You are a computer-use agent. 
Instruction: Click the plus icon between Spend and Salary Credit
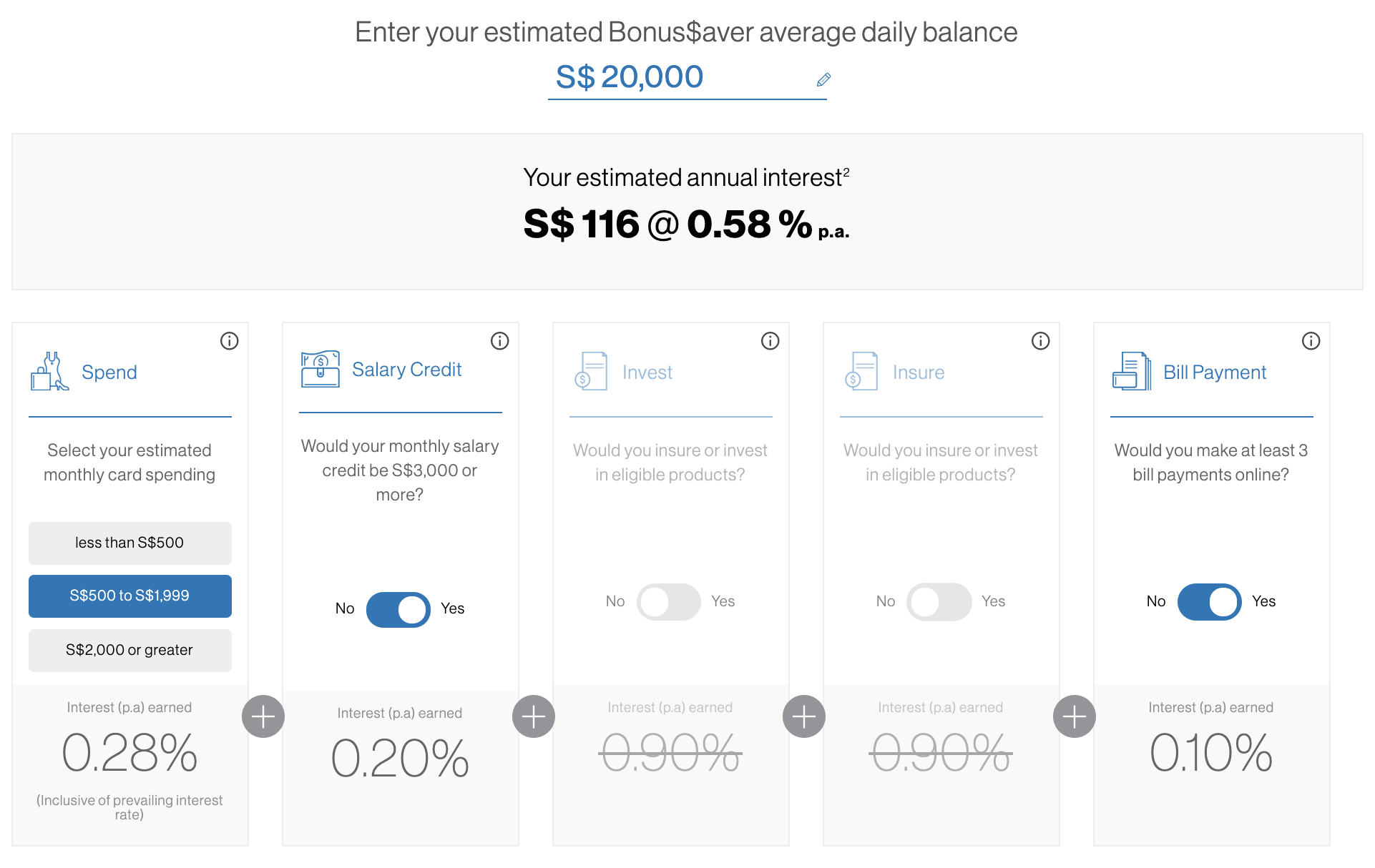(263, 716)
